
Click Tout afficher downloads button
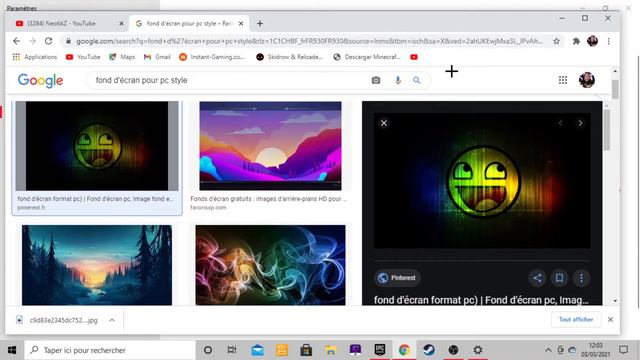576,320
